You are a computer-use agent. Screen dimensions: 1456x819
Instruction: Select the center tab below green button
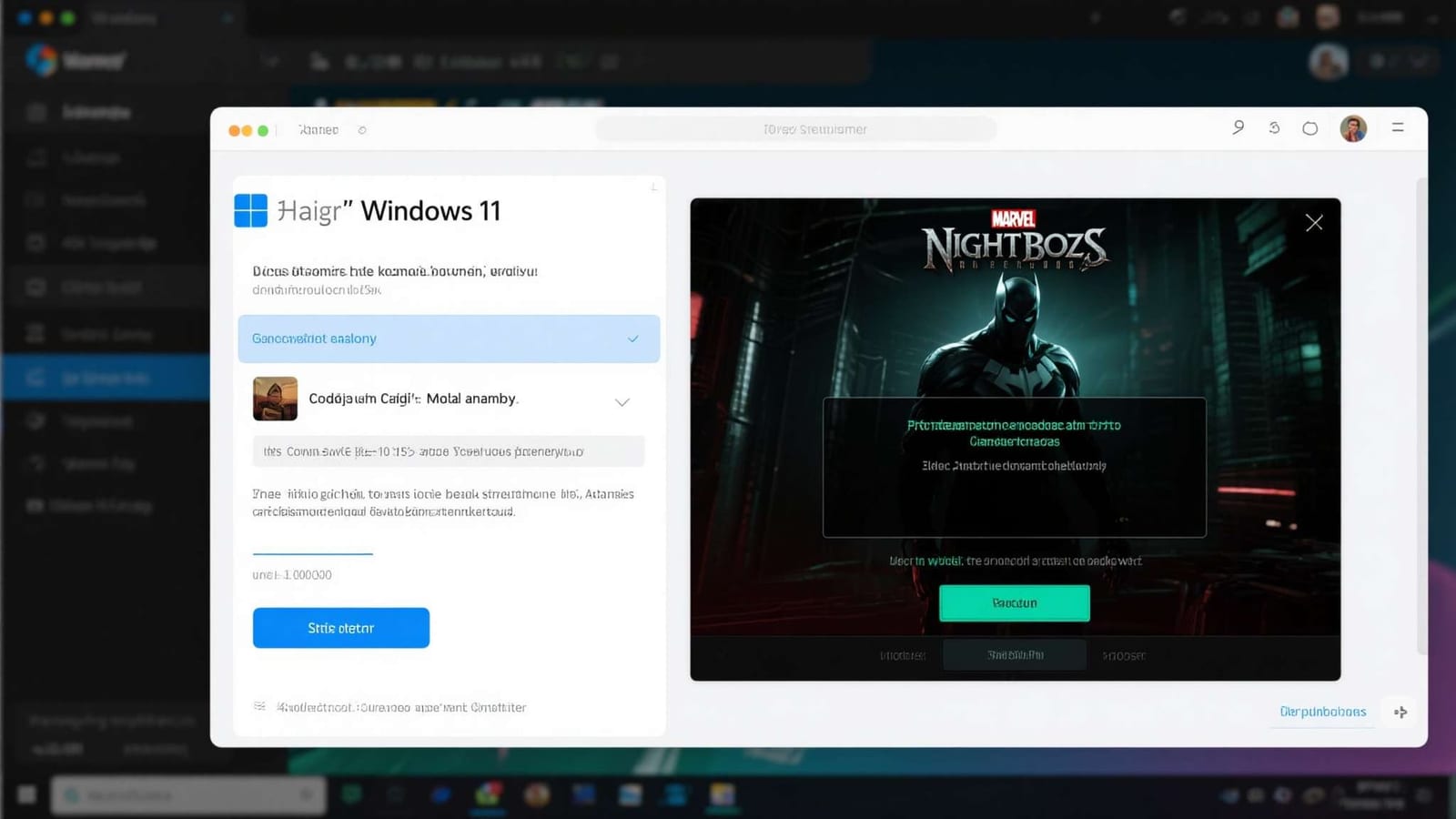[x=1015, y=655]
